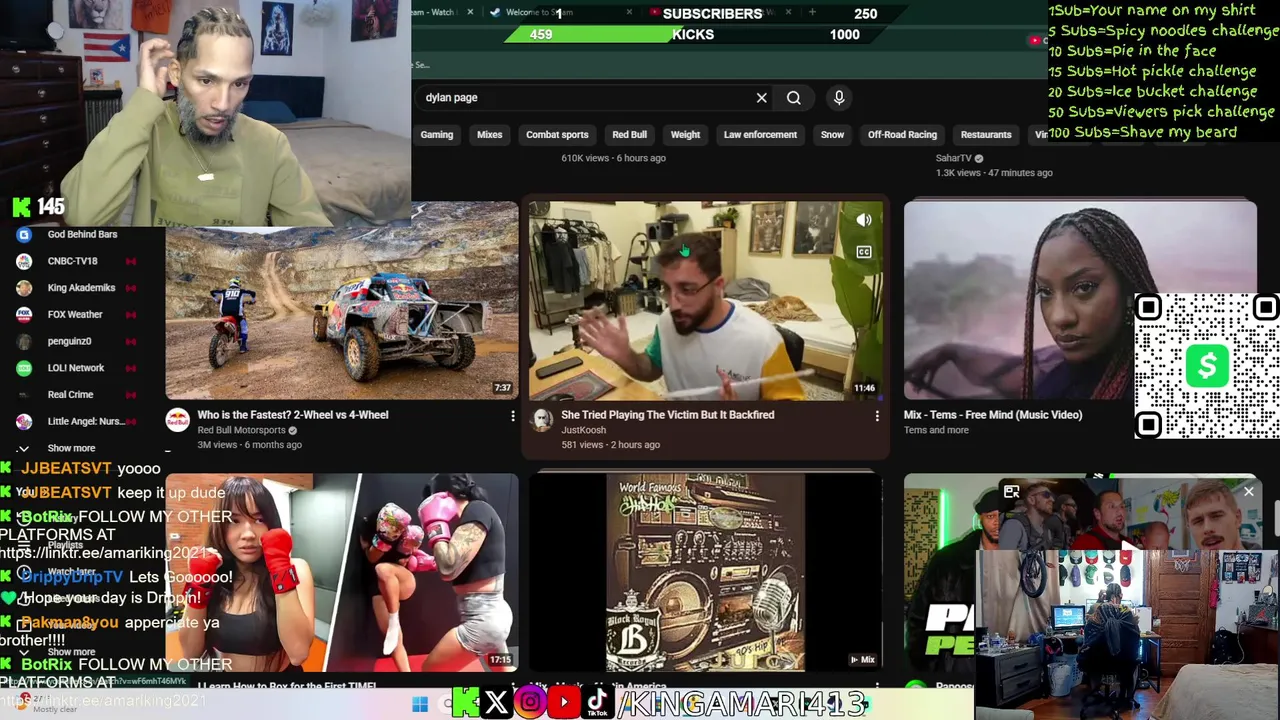Open options menu for Red Bull video
Image resolution: width=1280 pixels, height=720 pixels.
pos(513,416)
